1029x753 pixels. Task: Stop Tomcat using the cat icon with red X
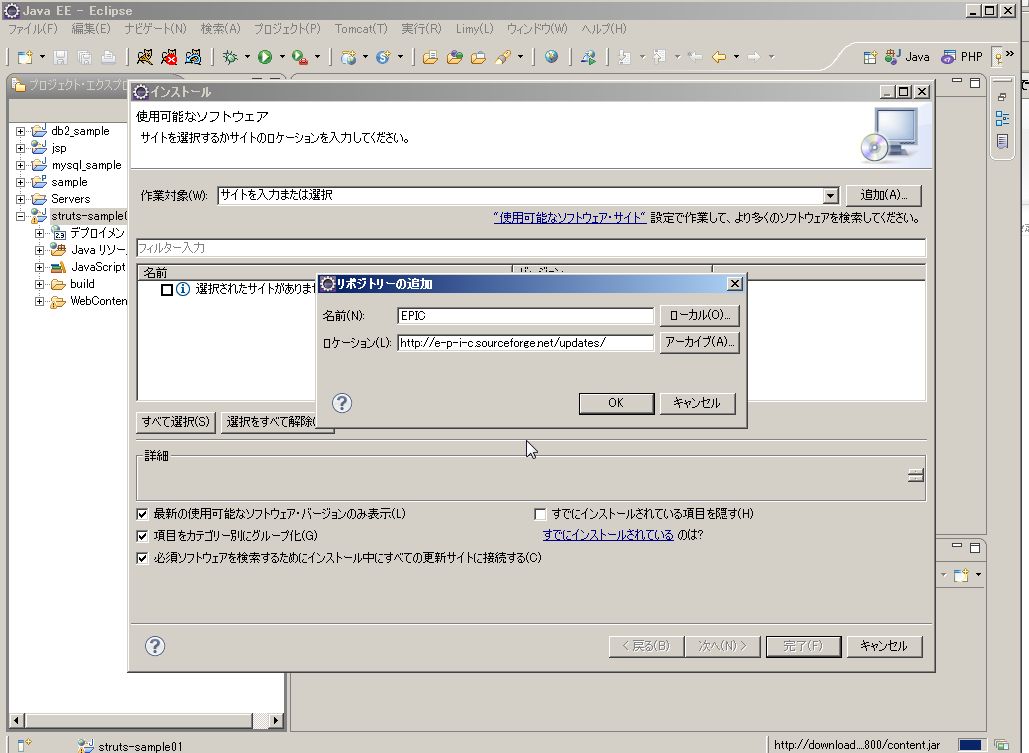[169, 57]
